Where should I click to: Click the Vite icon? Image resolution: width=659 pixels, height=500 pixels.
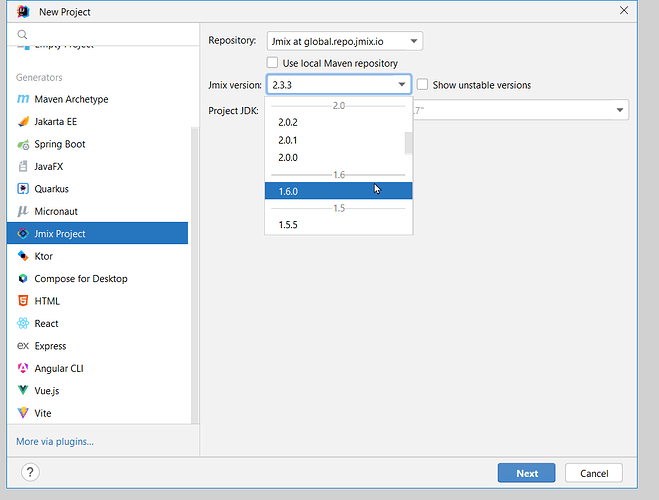(x=23, y=413)
